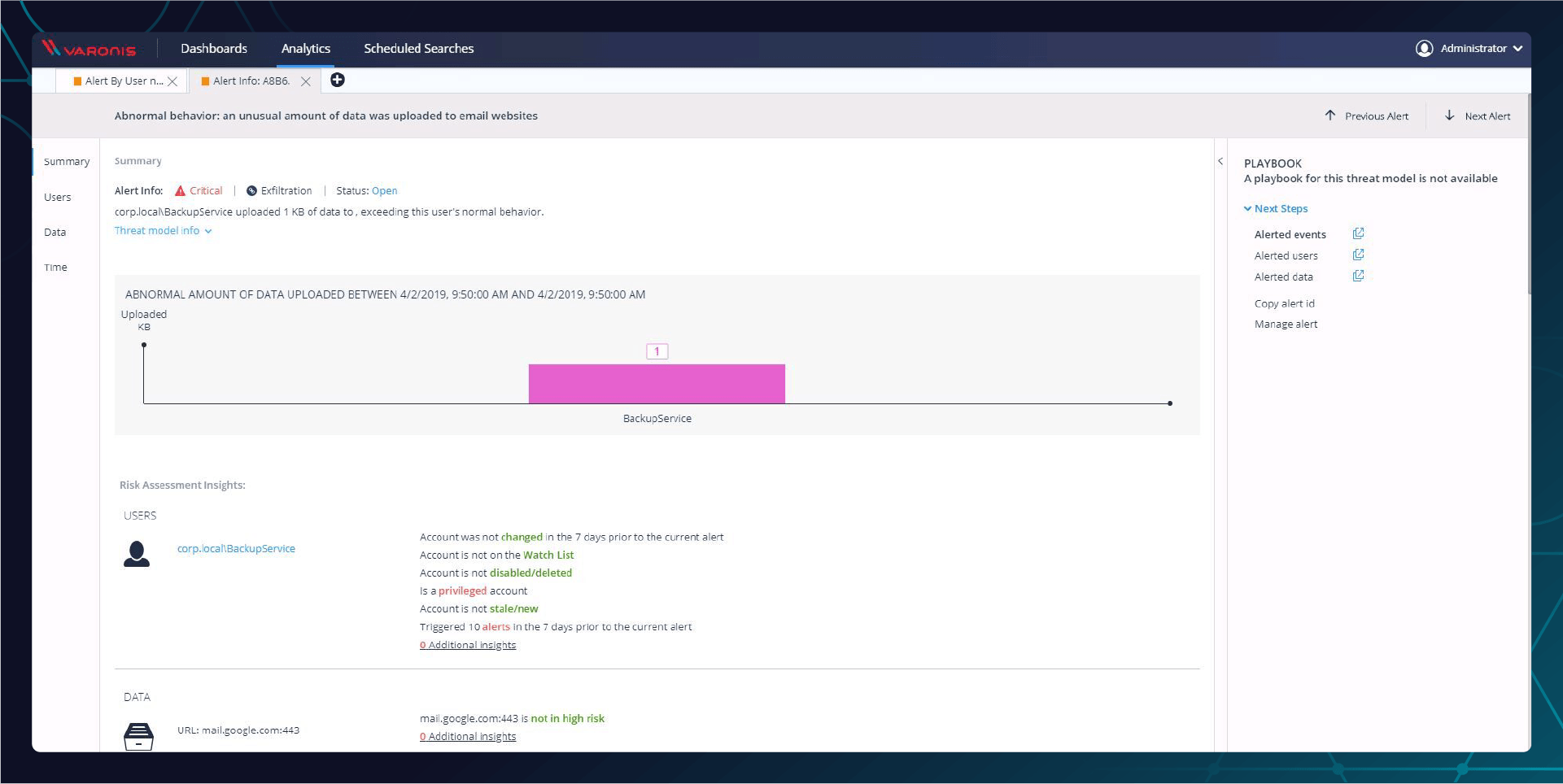The height and width of the screenshot is (784, 1563).
Task: Open 0 Additional insights under USERS
Action: point(468,644)
